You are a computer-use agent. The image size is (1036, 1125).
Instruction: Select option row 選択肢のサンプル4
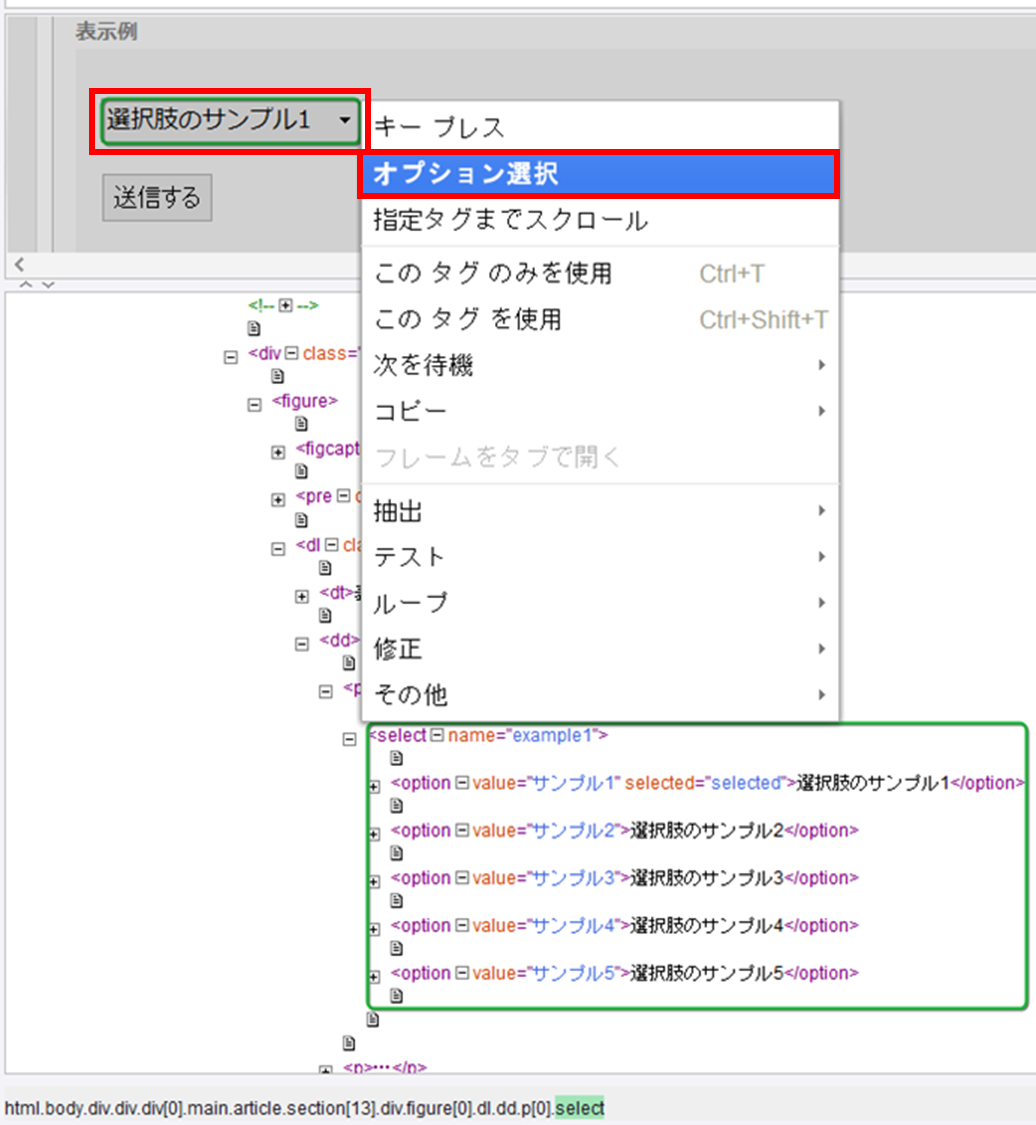pos(624,926)
